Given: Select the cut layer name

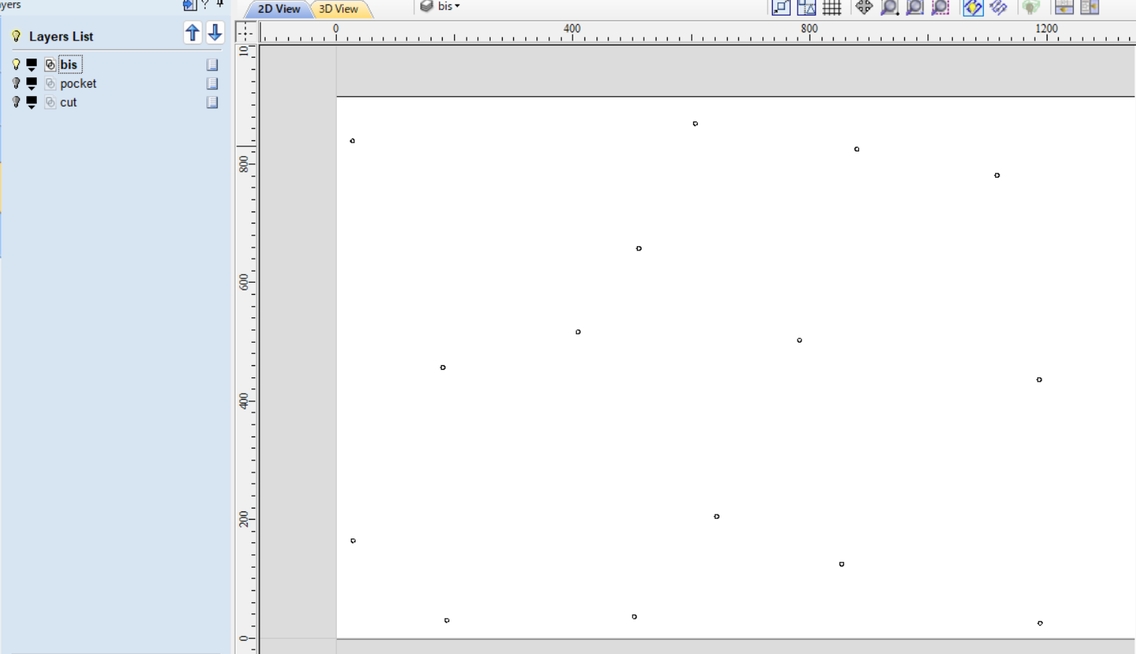Looking at the screenshot, I should coord(68,102).
